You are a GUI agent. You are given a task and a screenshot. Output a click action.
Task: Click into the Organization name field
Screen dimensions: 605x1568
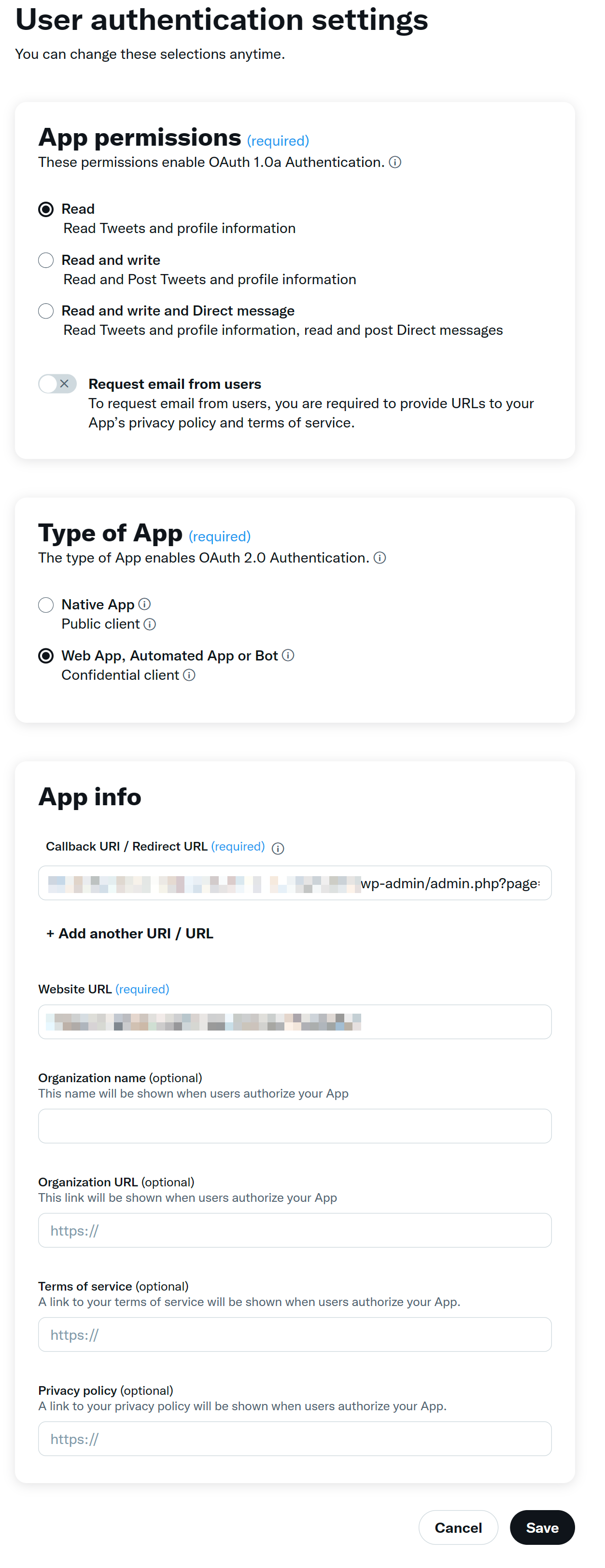[294, 1126]
